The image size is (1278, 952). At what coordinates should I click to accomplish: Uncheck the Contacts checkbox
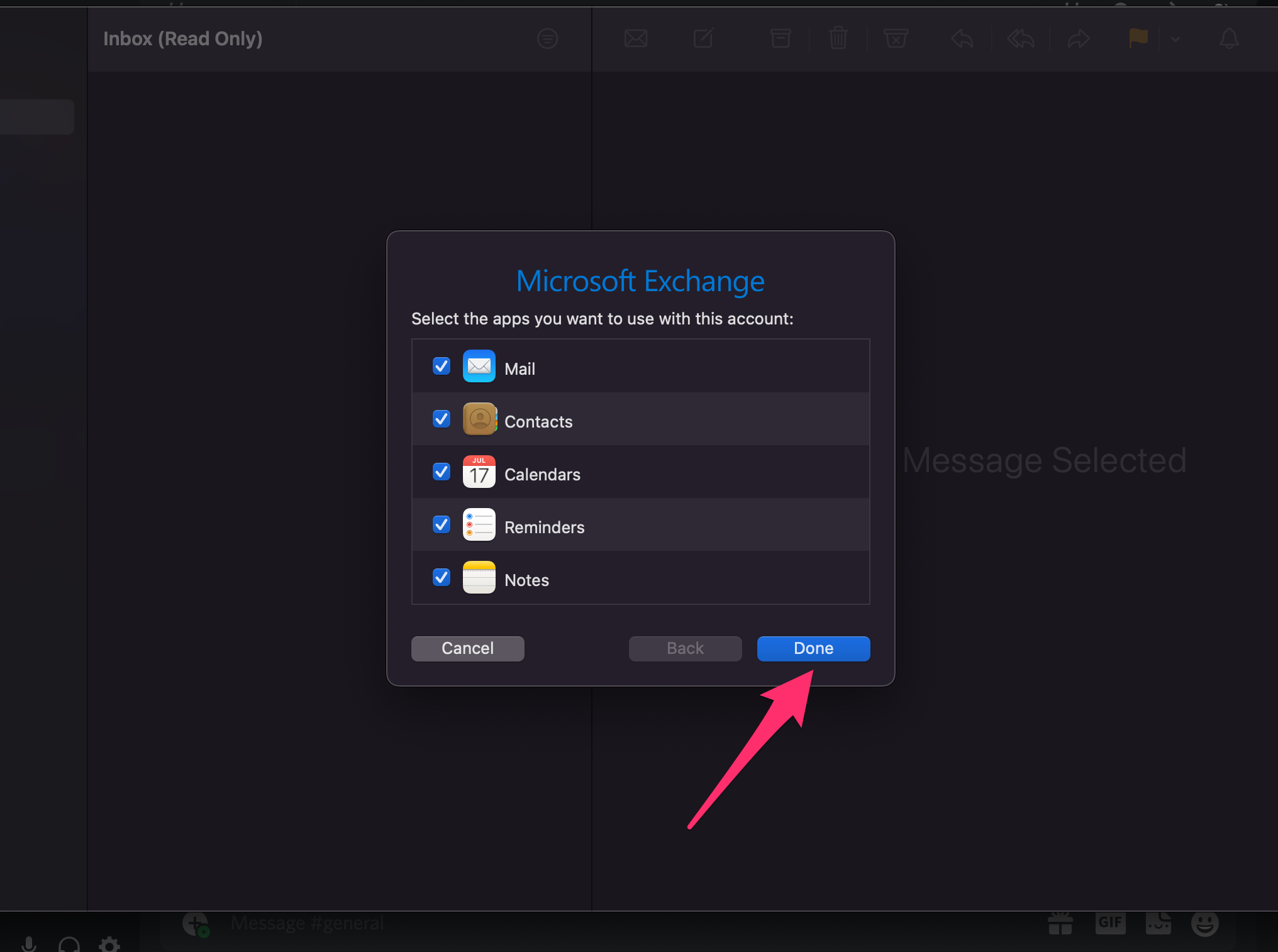pos(442,419)
